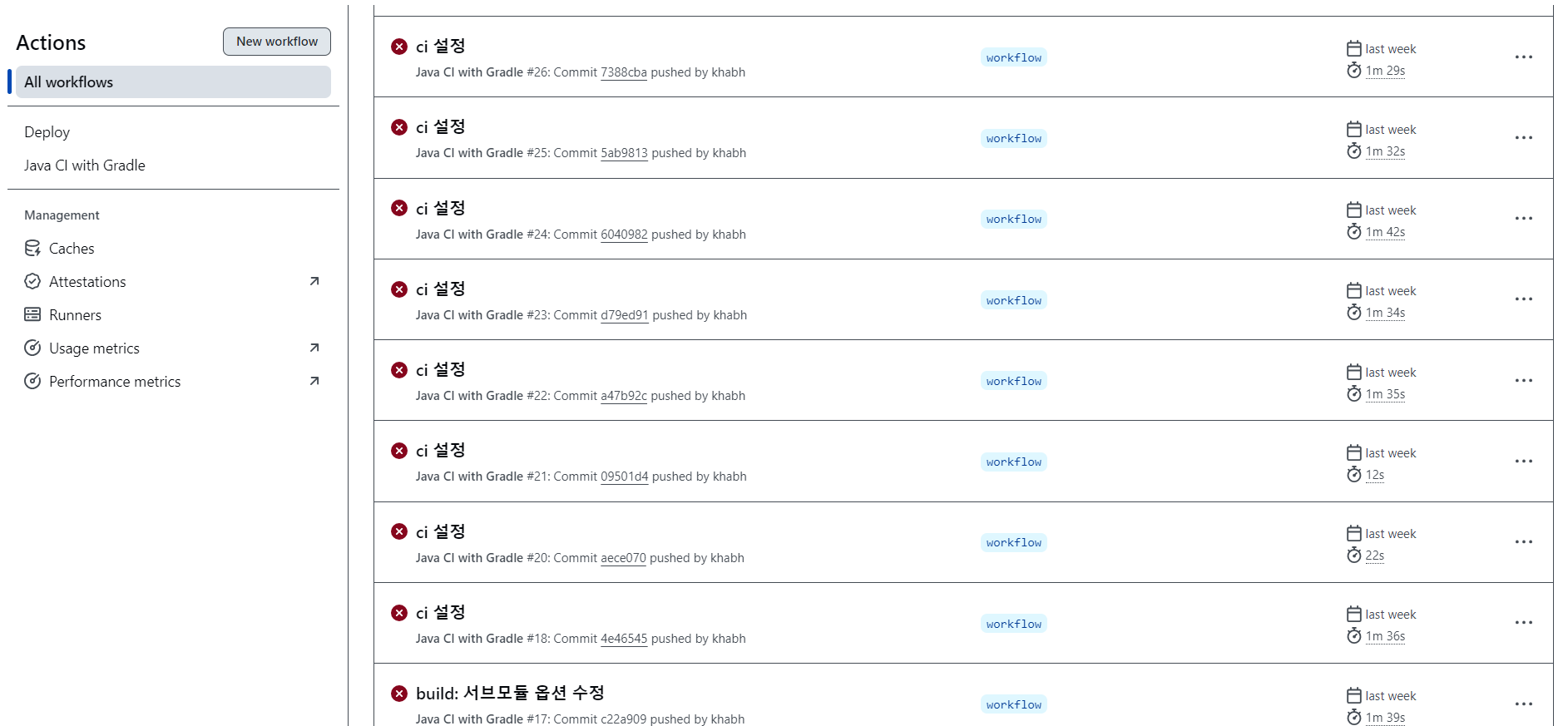The width and height of the screenshot is (1568, 726).
Task: Open the three-dot menu for run #26
Action: point(1524,57)
